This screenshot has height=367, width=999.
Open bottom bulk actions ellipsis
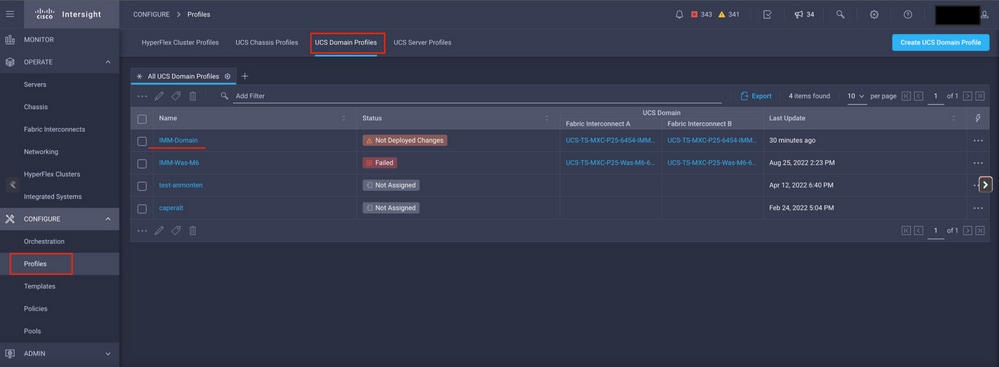[x=142, y=230]
